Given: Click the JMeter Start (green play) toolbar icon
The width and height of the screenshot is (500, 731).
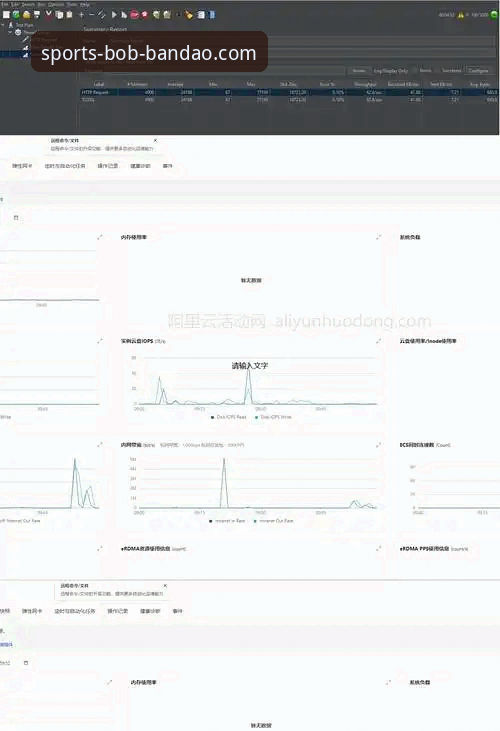Looking at the screenshot, I should (114, 15).
